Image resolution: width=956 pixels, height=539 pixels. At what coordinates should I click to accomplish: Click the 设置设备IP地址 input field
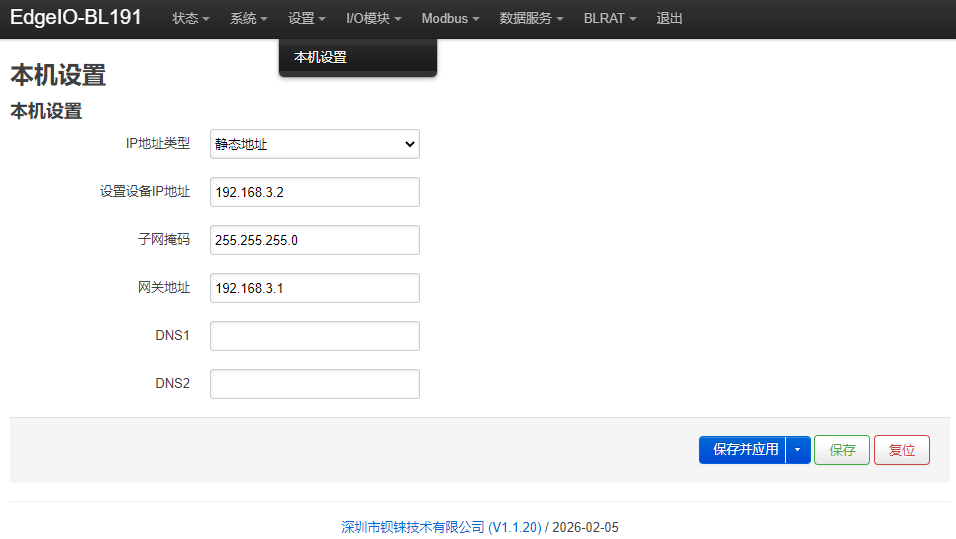coord(315,192)
